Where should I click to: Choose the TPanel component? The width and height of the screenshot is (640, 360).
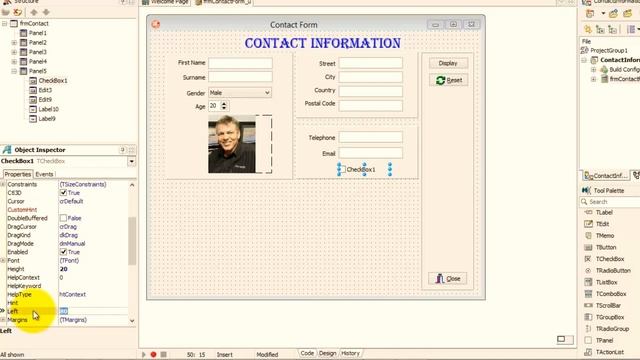click(x=604, y=340)
